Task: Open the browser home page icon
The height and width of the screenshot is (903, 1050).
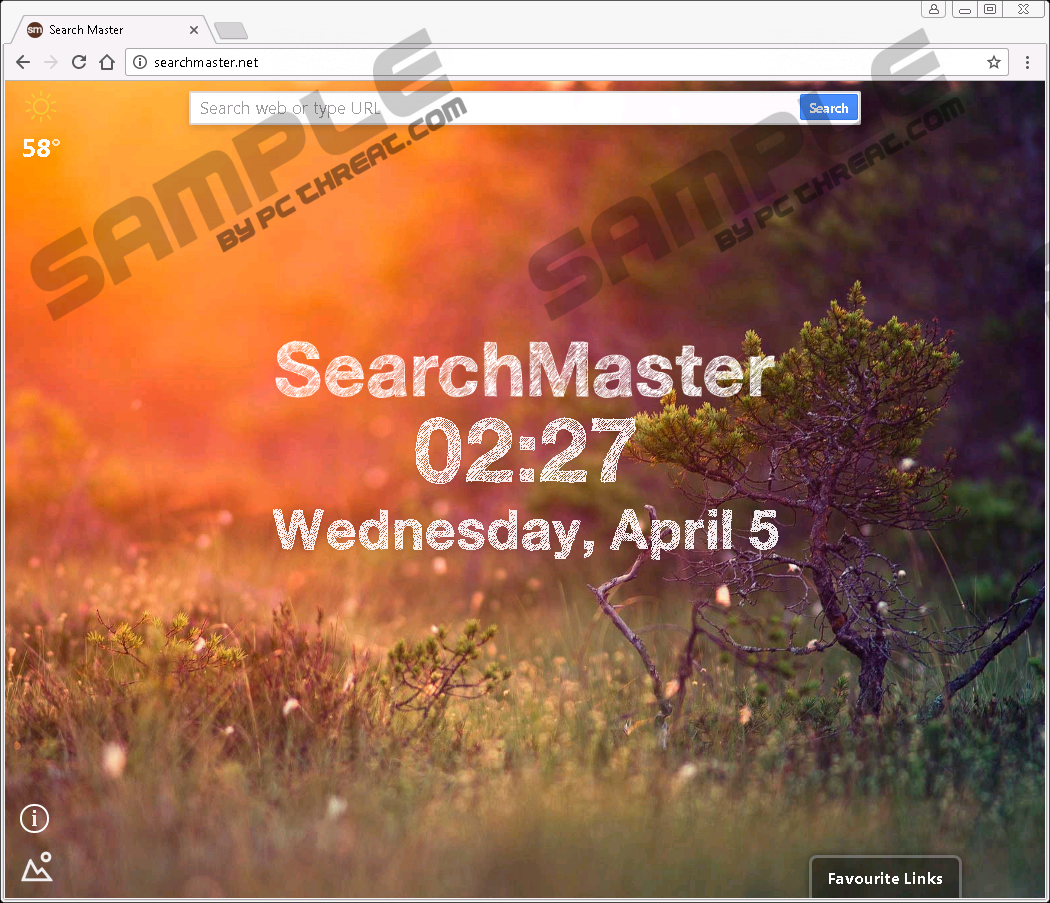Action: (107, 62)
